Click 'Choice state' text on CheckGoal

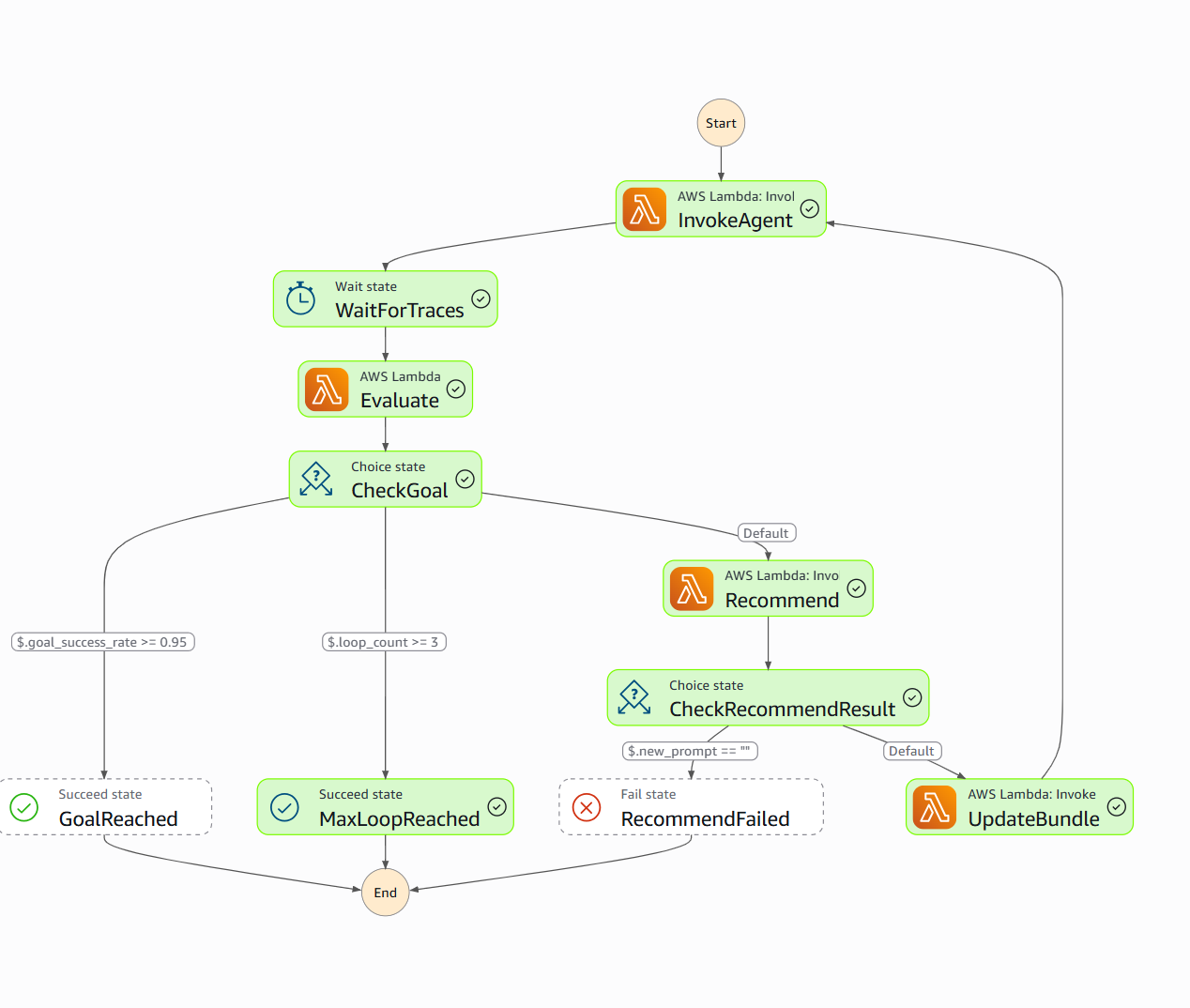388,466
